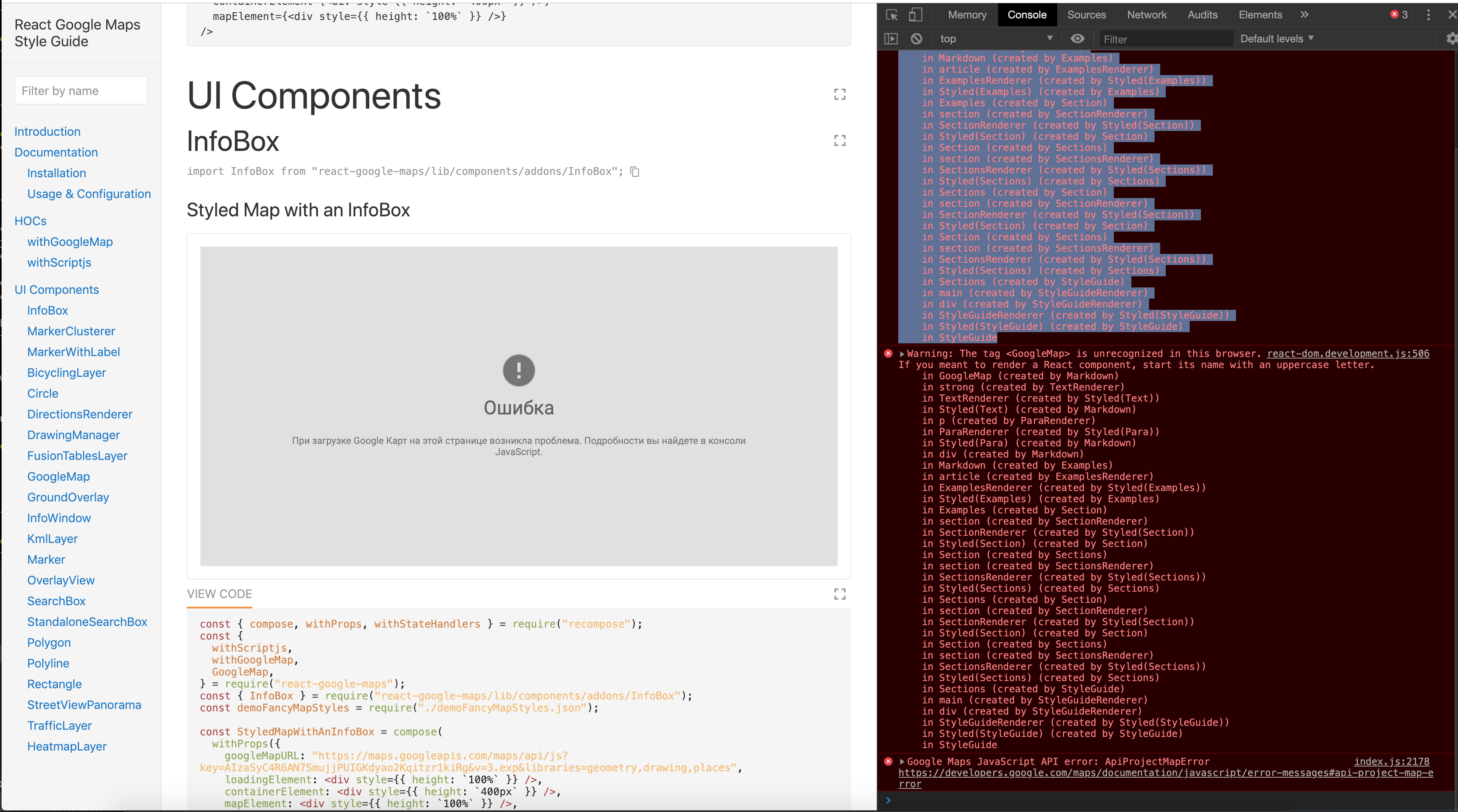Switch to the Sources tab in DevTools
The width and height of the screenshot is (1458, 812).
(x=1086, y=15)
